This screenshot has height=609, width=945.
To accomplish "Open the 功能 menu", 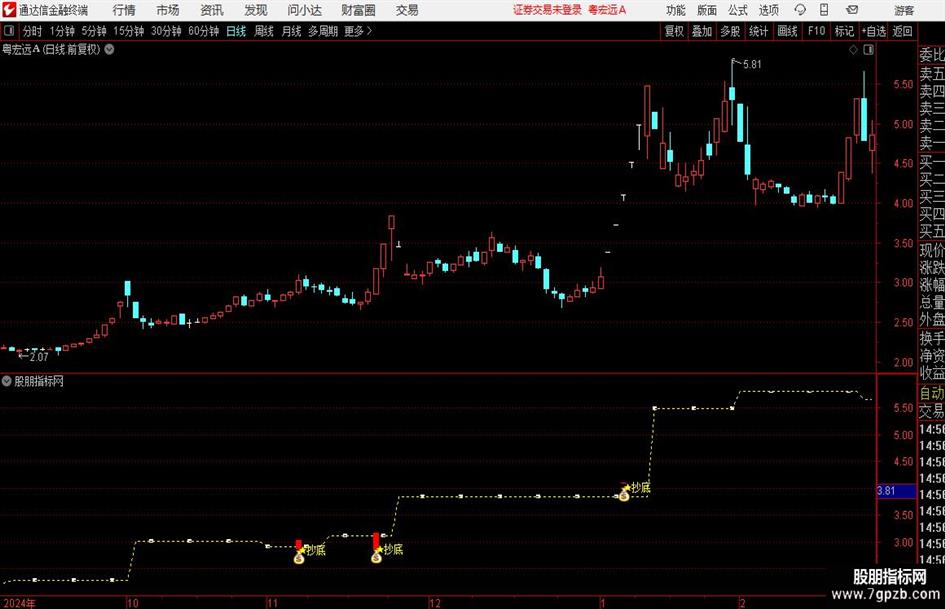I will coord(676,10).
